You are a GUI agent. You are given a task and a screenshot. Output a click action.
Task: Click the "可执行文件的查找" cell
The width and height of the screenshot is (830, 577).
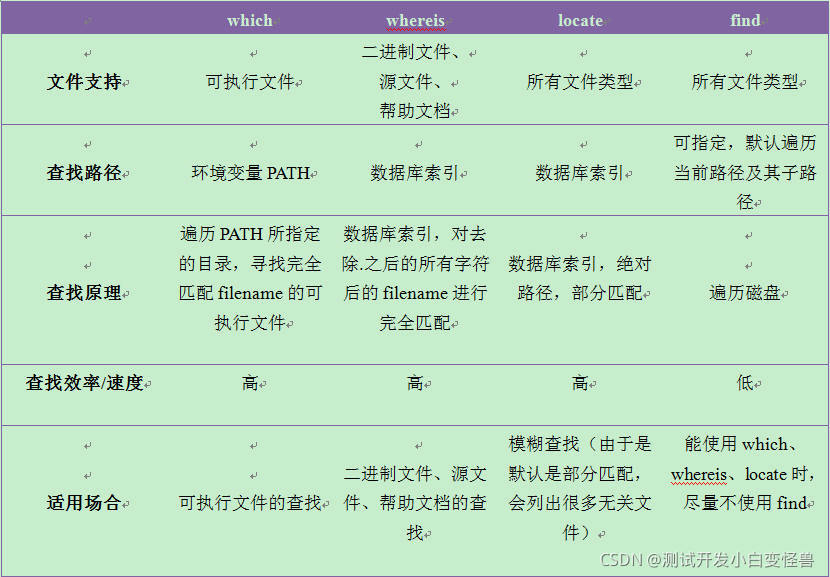(x=249, y=503)
